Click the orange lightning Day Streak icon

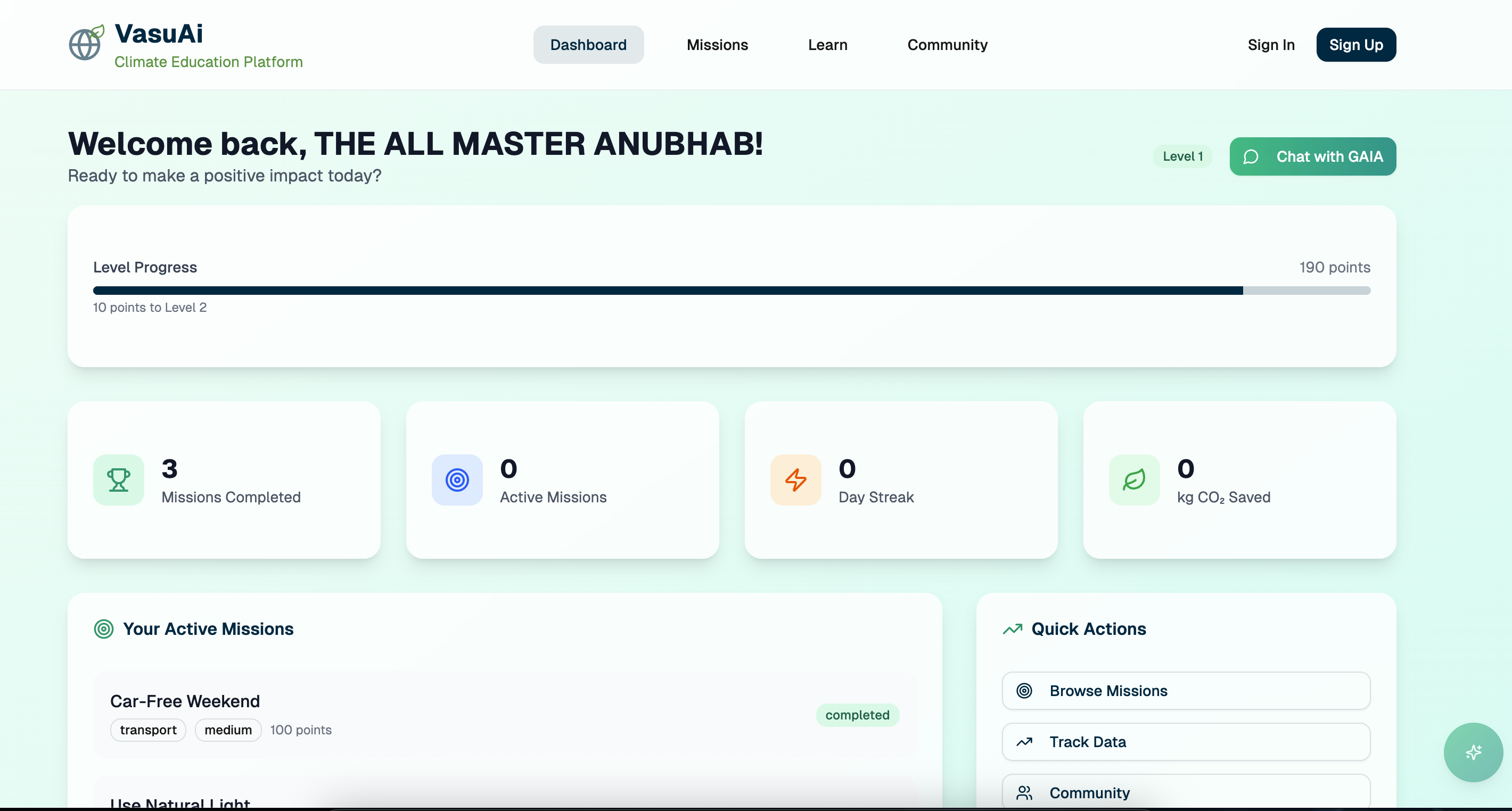795,479
